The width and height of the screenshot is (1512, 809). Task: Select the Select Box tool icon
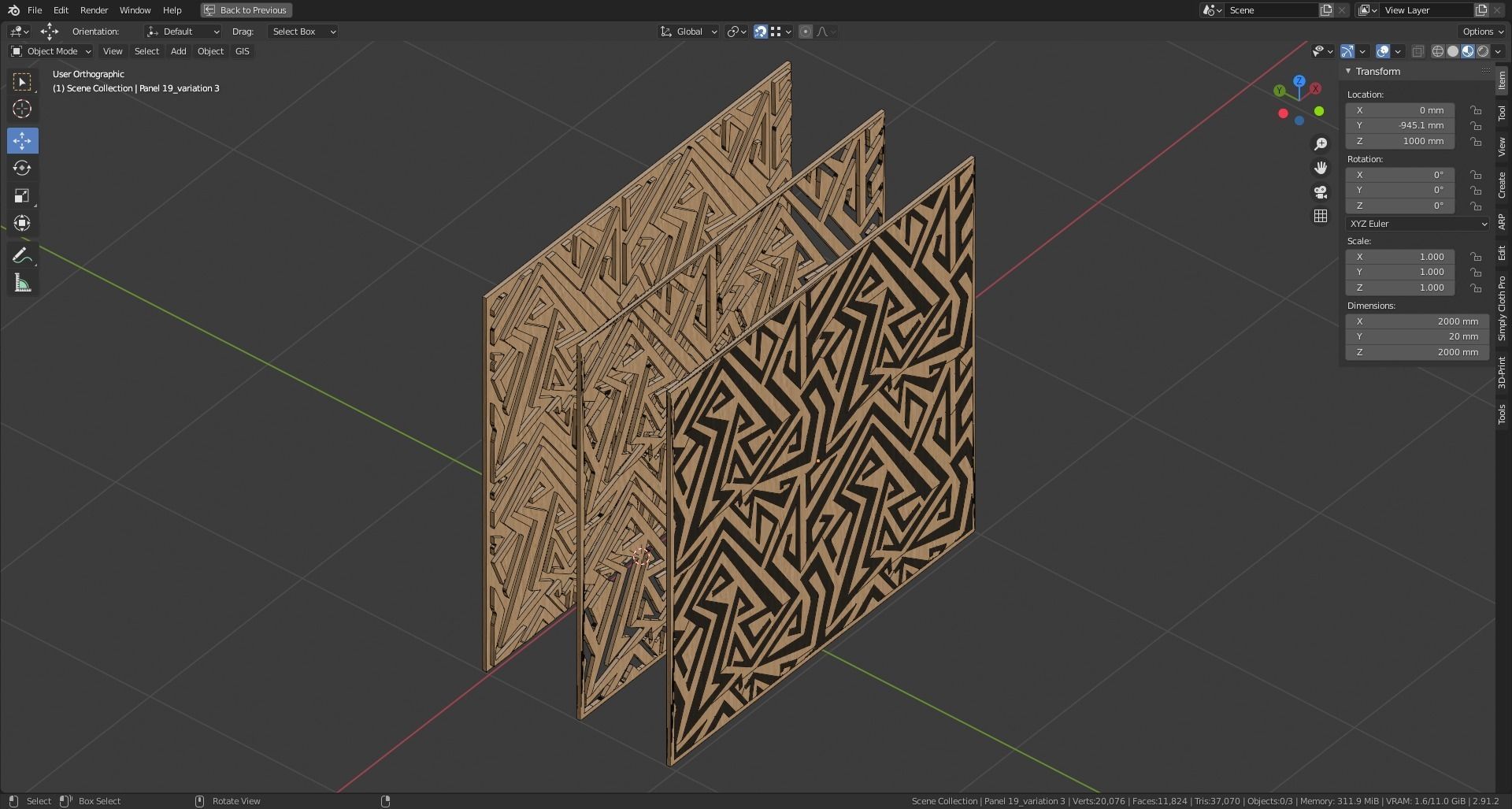[22, 82]
